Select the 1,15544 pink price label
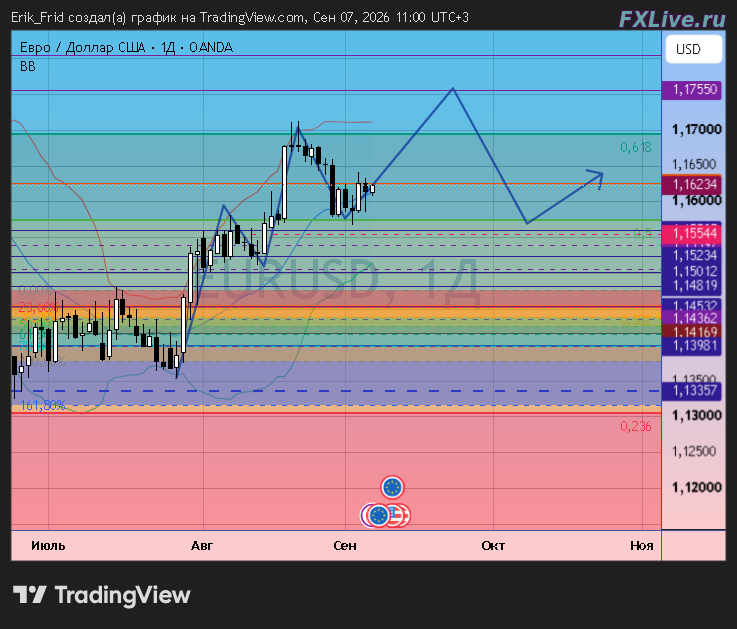 click(x=691, y=234)
